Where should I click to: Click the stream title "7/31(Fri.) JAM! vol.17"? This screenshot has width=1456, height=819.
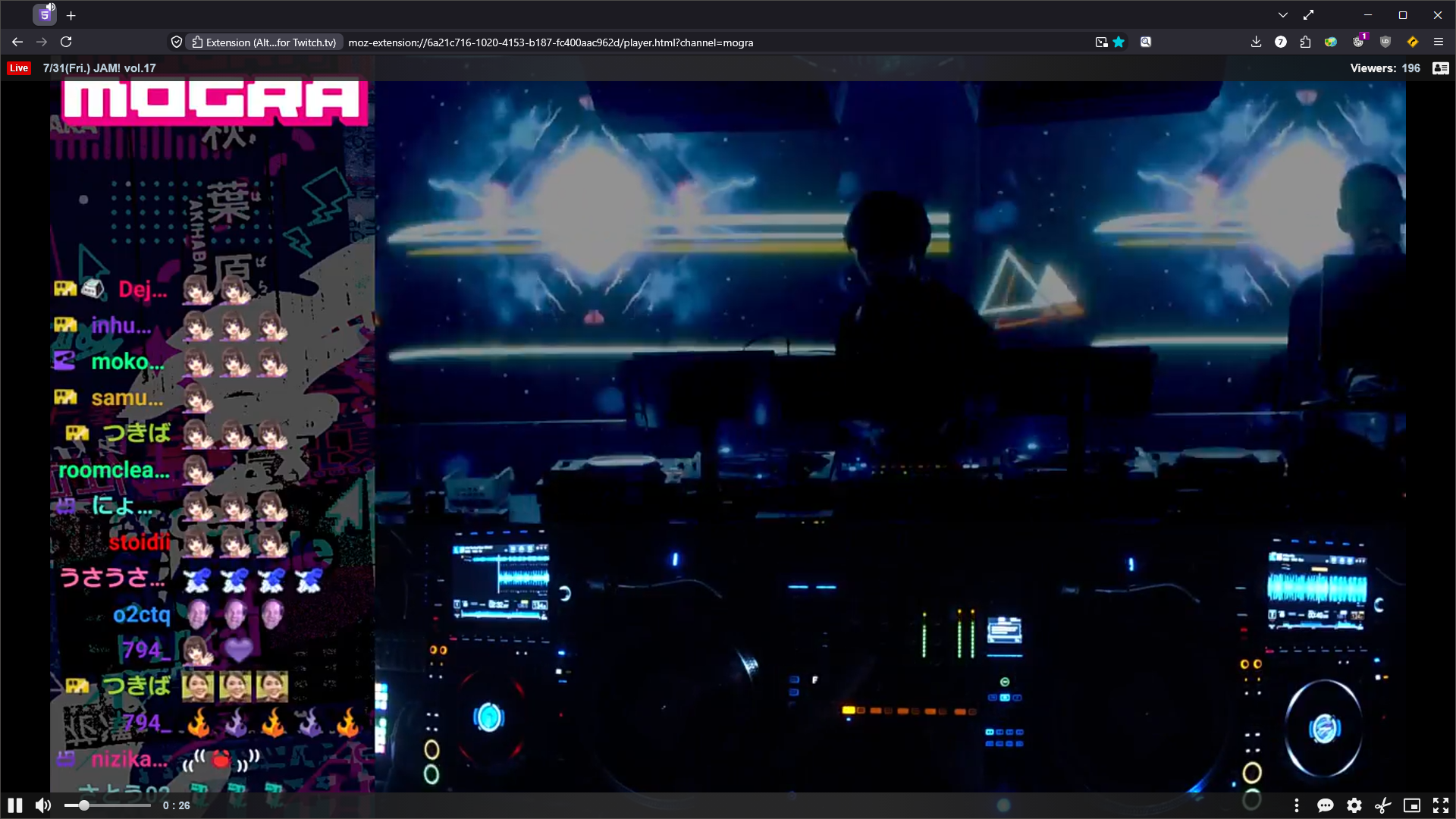[99, 68]
